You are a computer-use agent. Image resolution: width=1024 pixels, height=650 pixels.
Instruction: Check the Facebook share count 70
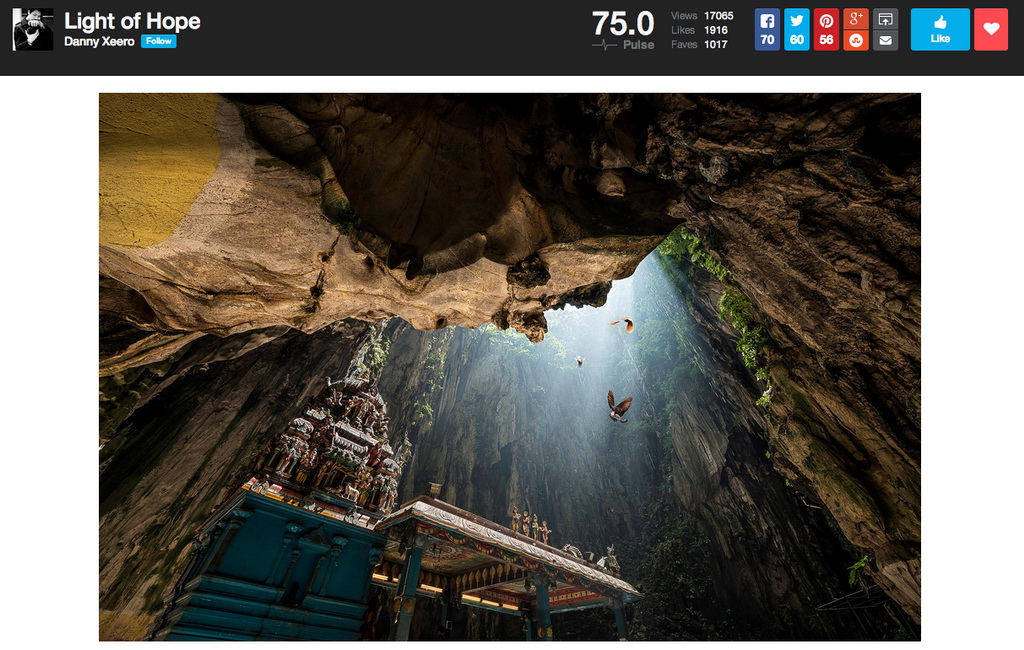767,41
